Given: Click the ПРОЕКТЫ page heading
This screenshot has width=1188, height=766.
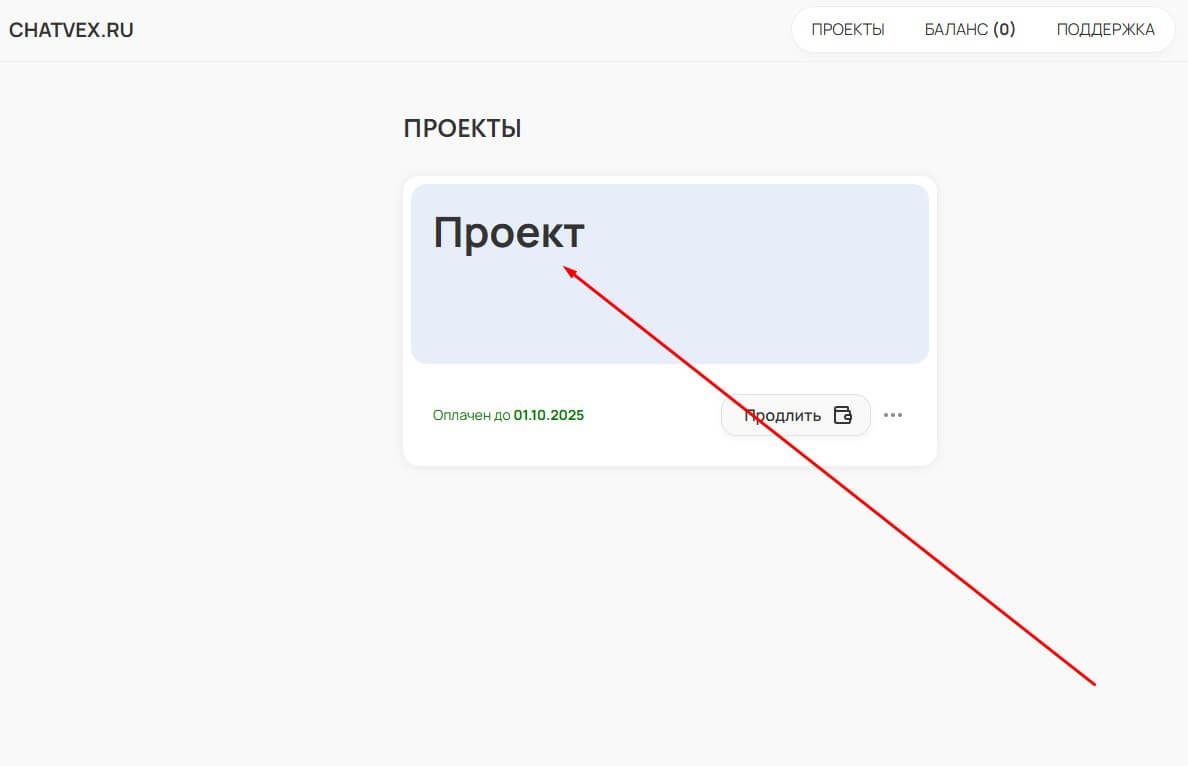Looking at the screenshot, I should pos(462,129).
